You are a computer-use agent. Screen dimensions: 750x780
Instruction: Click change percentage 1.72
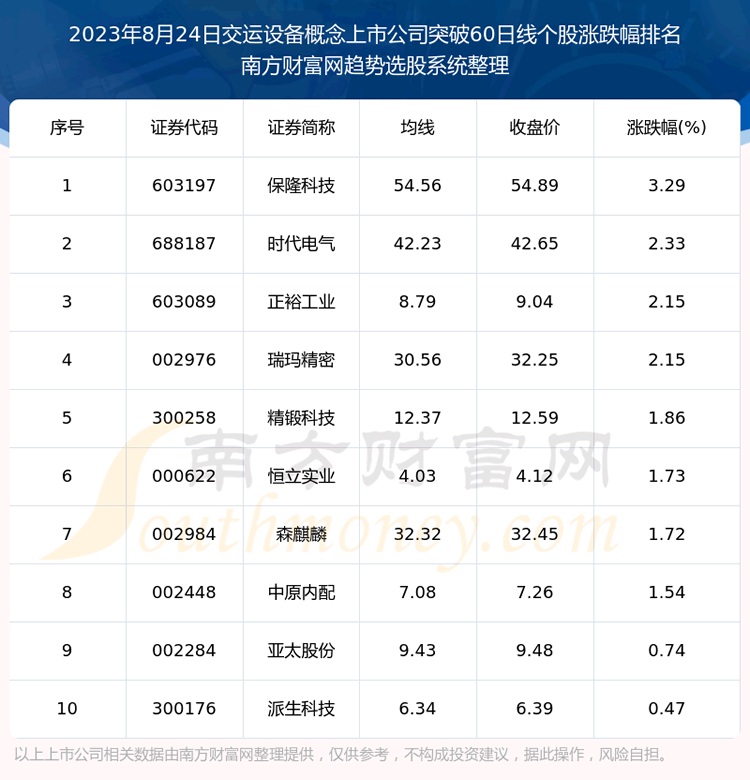click(x=666, y=534)
